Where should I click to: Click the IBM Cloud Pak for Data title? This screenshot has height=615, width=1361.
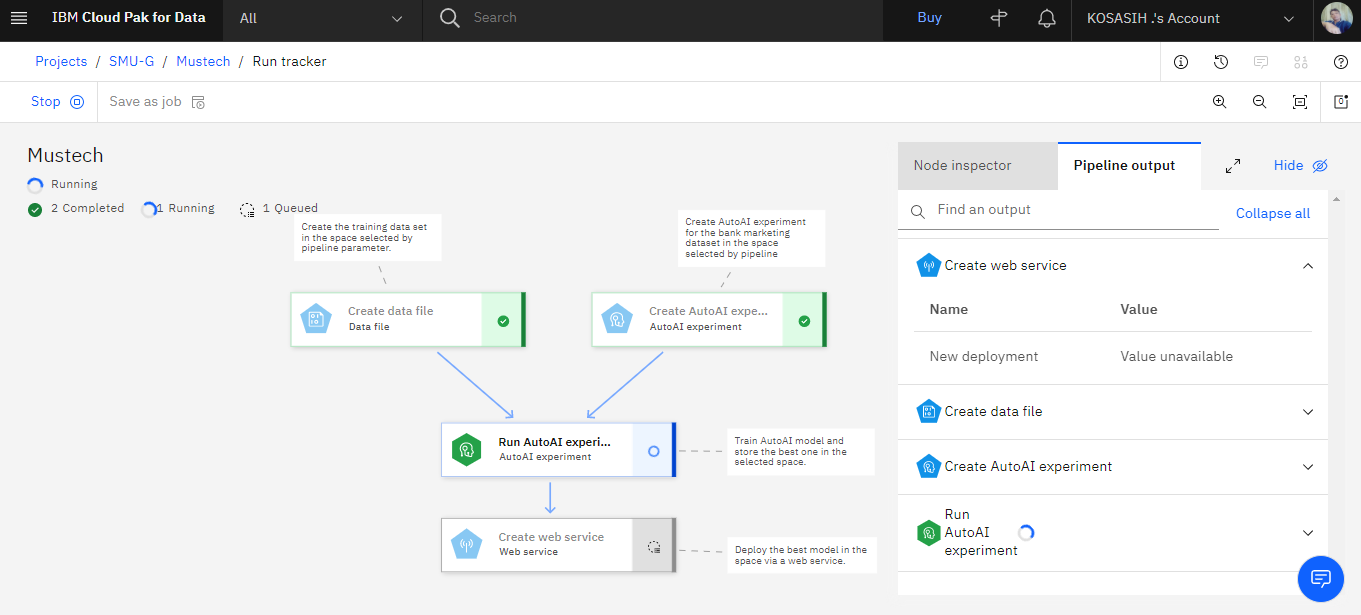tap(129, 18)
